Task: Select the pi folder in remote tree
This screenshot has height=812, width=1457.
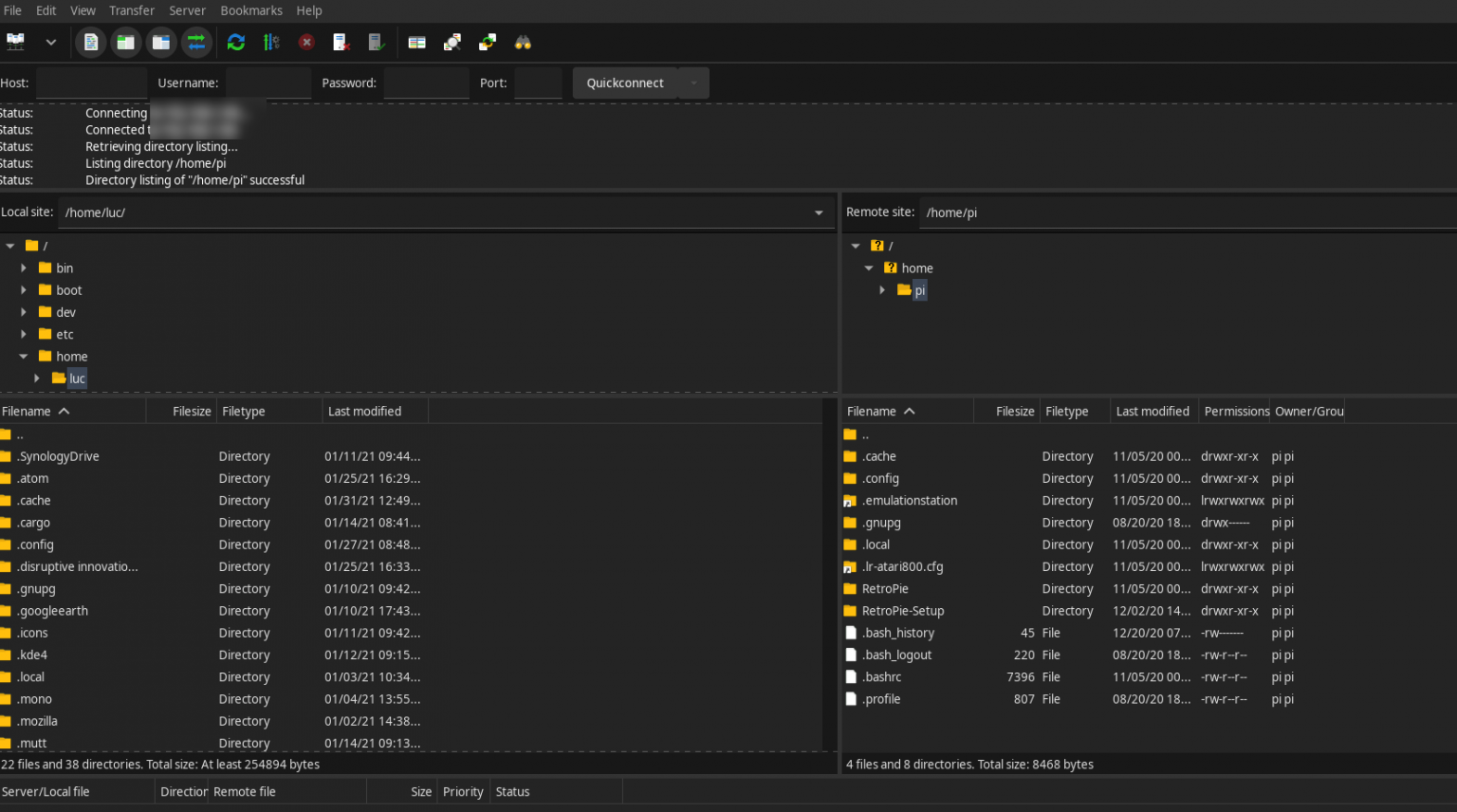Action: click(919, 290)
